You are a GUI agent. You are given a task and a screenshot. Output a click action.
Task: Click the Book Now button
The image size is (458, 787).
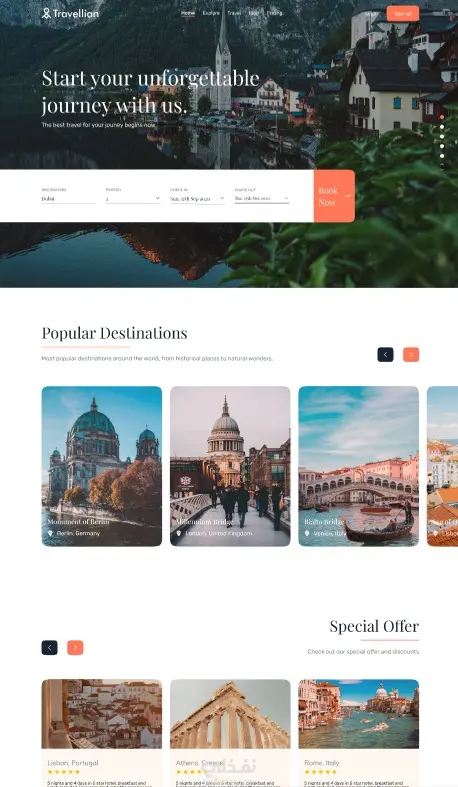point(334,196)
